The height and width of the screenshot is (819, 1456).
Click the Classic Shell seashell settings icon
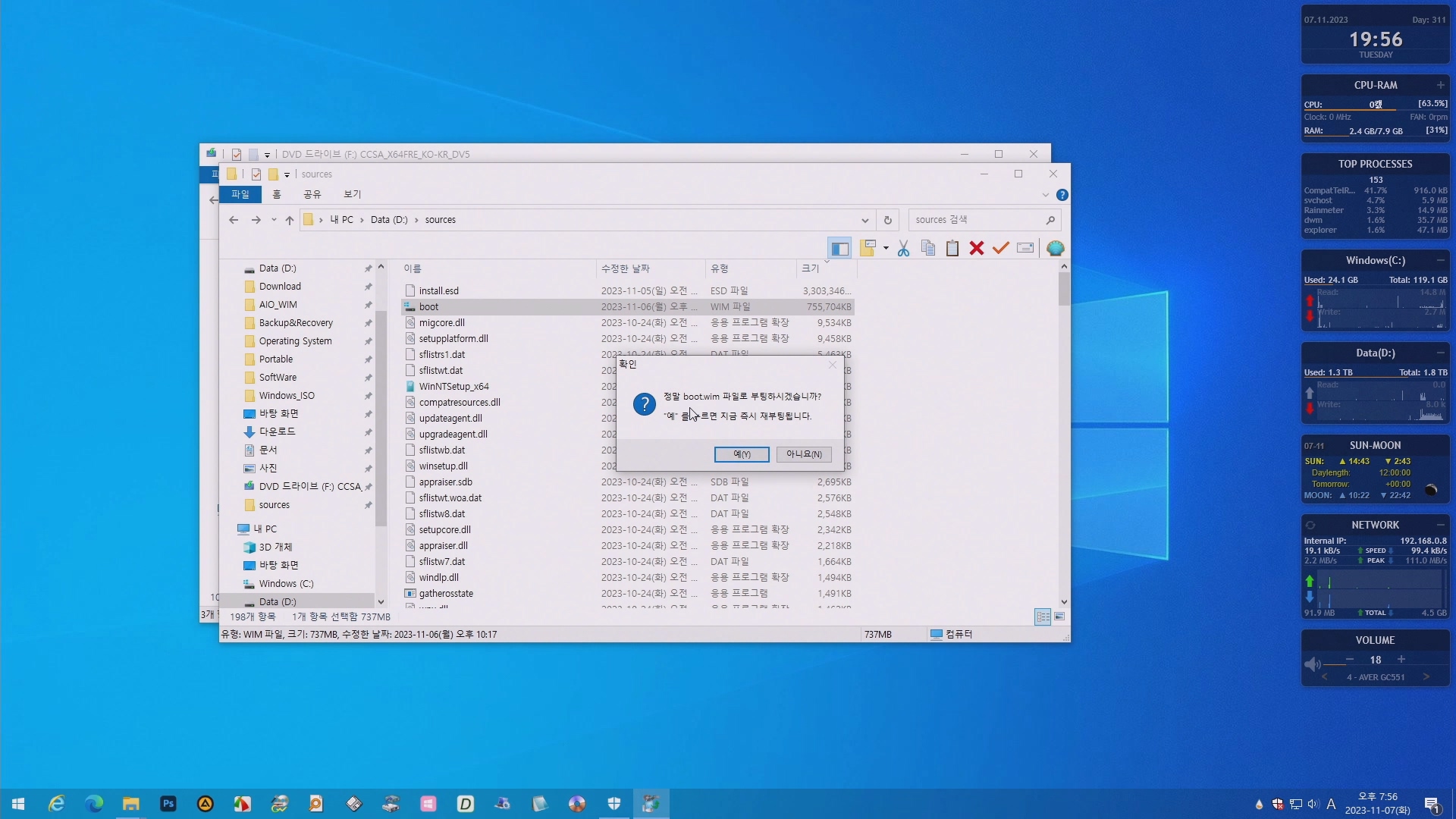pyautogui.click(x=1055, y=249)
